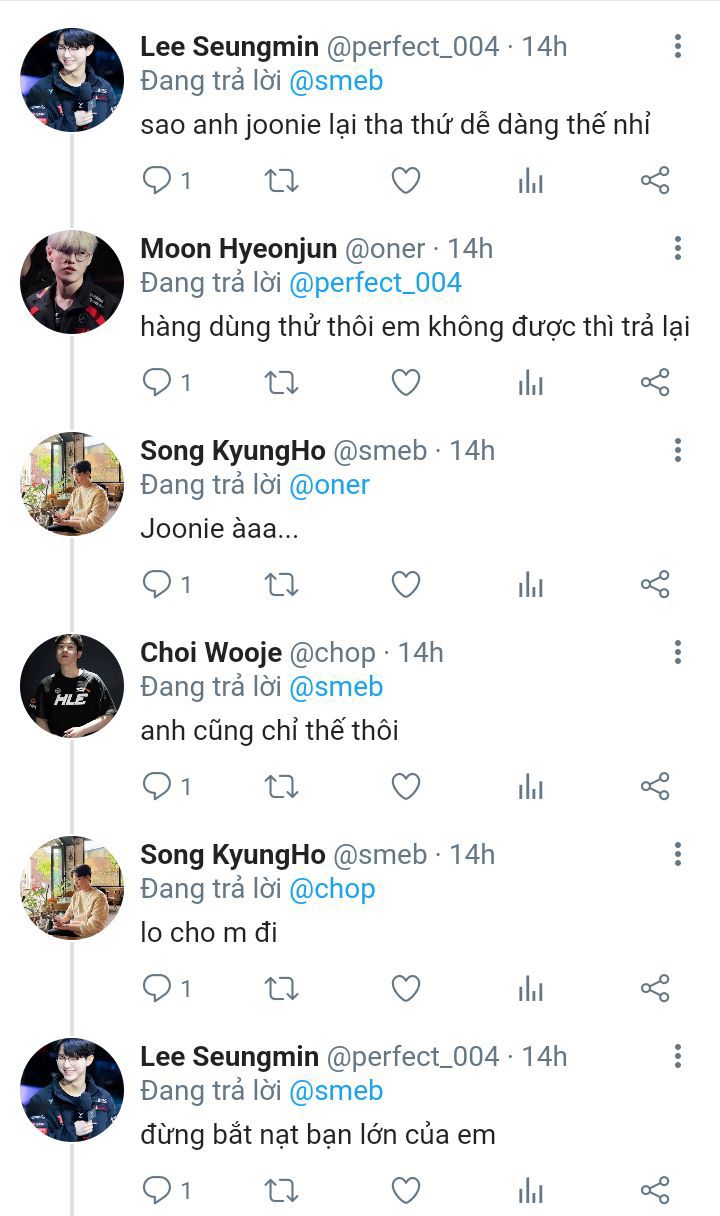Share Lee Seungmin's last tweet 'đừng bắt nạt'
The image size is (720, 1216).
654,1190
